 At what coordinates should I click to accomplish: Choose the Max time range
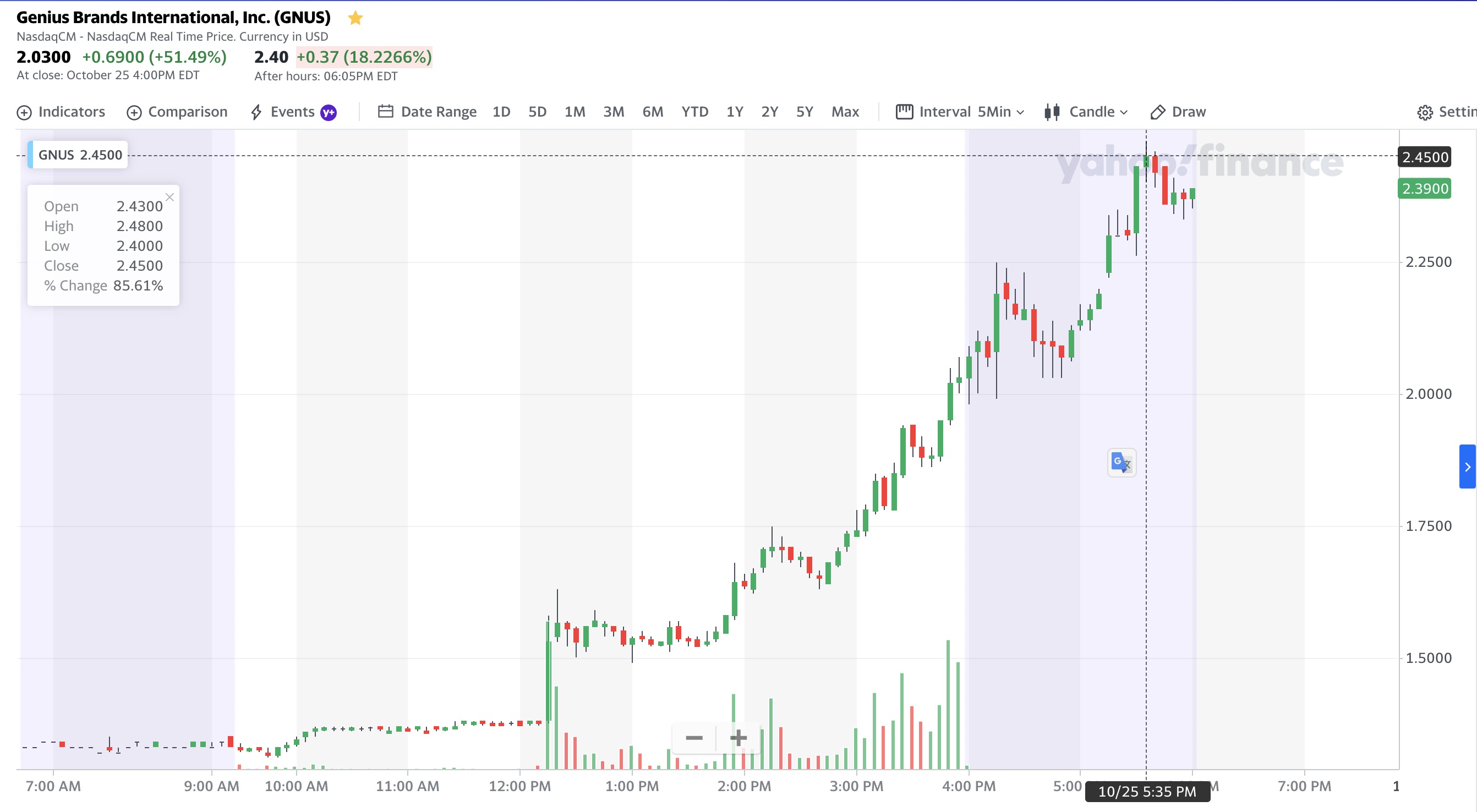845,112
